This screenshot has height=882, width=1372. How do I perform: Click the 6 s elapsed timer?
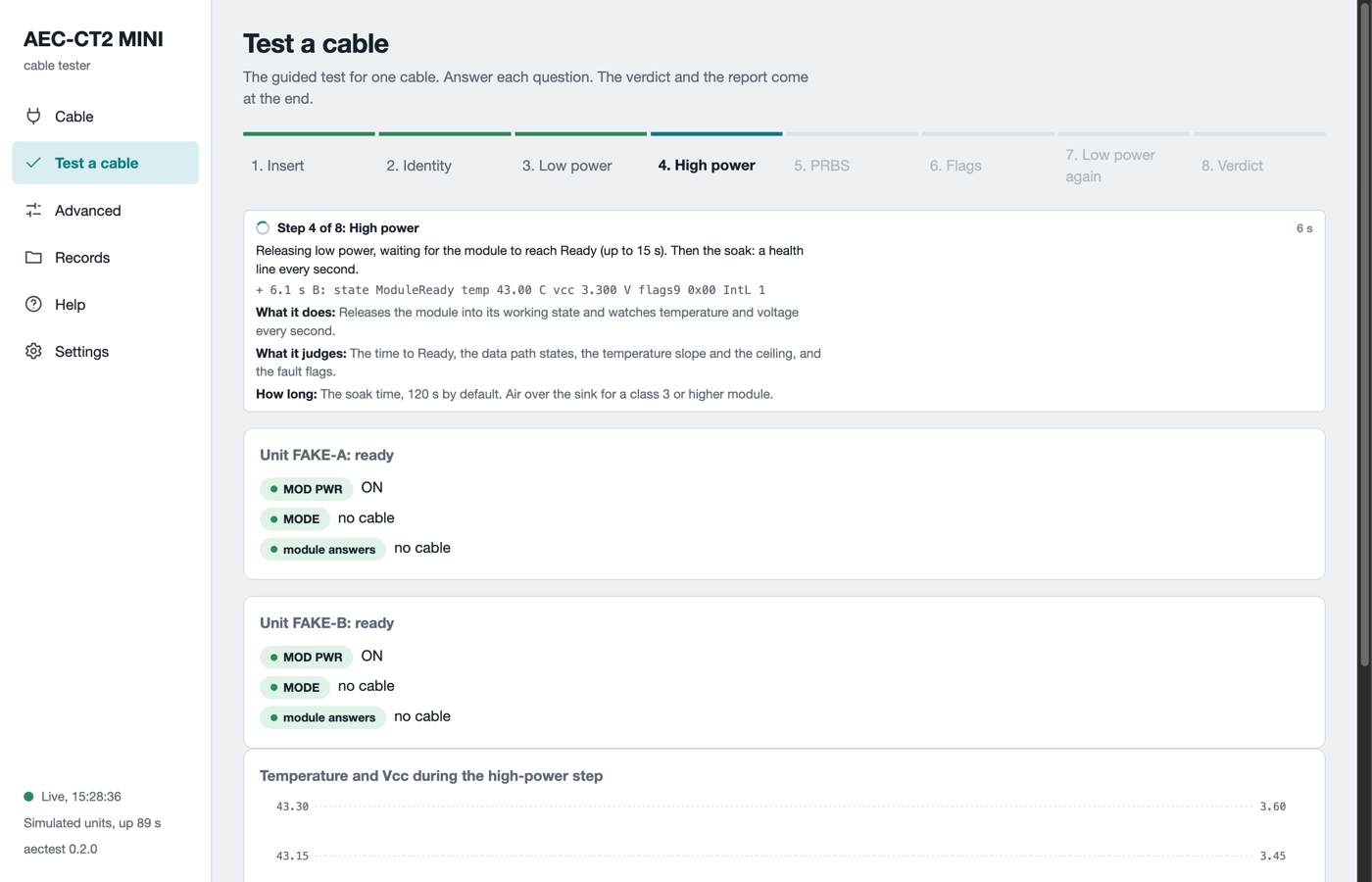click(x=1304, y=228)
